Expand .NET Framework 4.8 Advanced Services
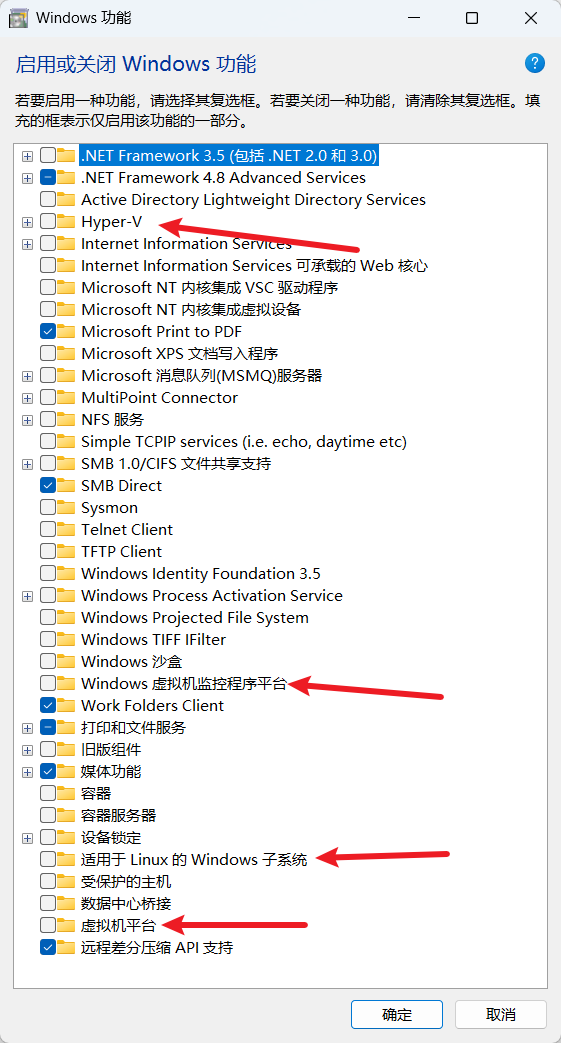 pyautogui.click(x=27, y=178)
